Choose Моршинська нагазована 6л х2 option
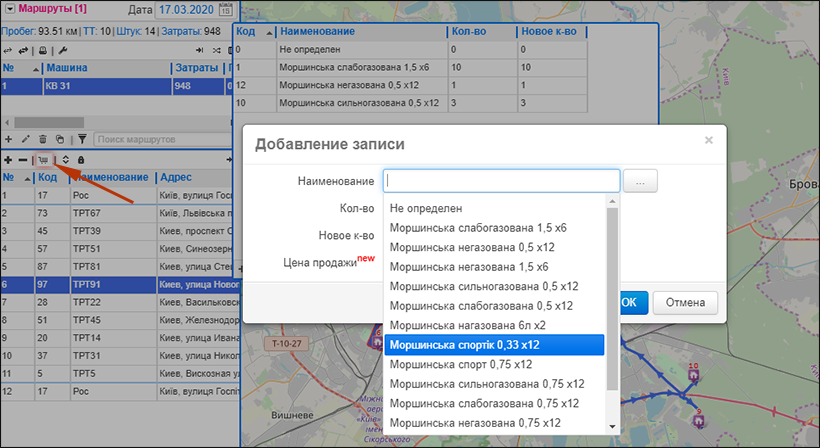Viewport: 820px width, 448px height. (494, 326)
